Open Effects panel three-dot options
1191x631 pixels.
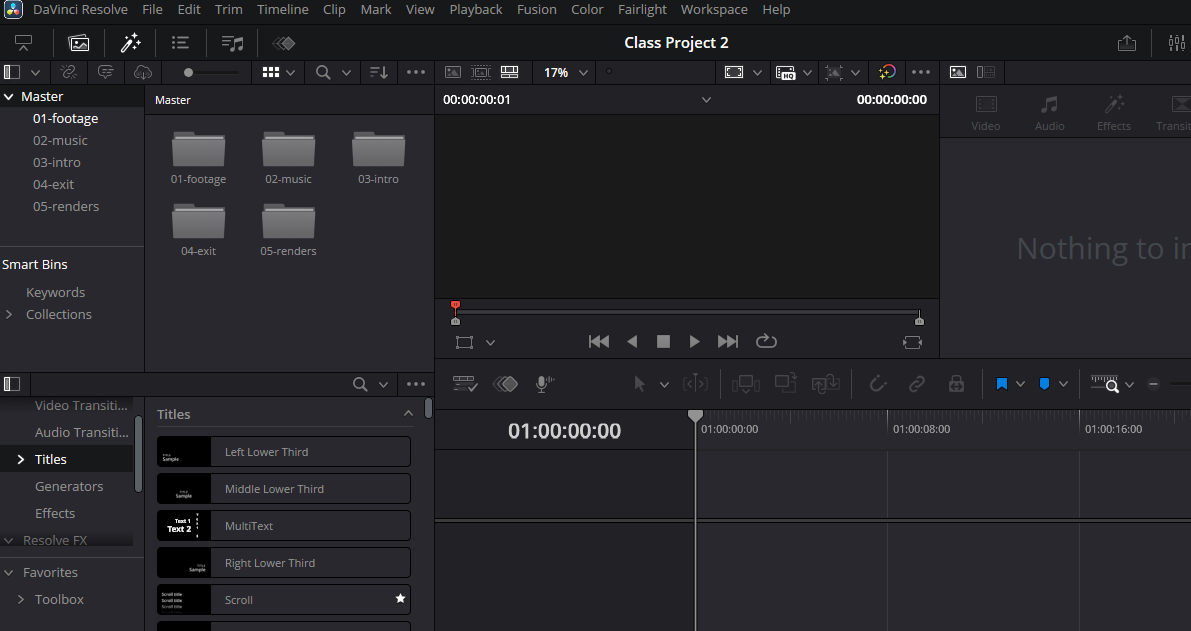coord(415,384)
